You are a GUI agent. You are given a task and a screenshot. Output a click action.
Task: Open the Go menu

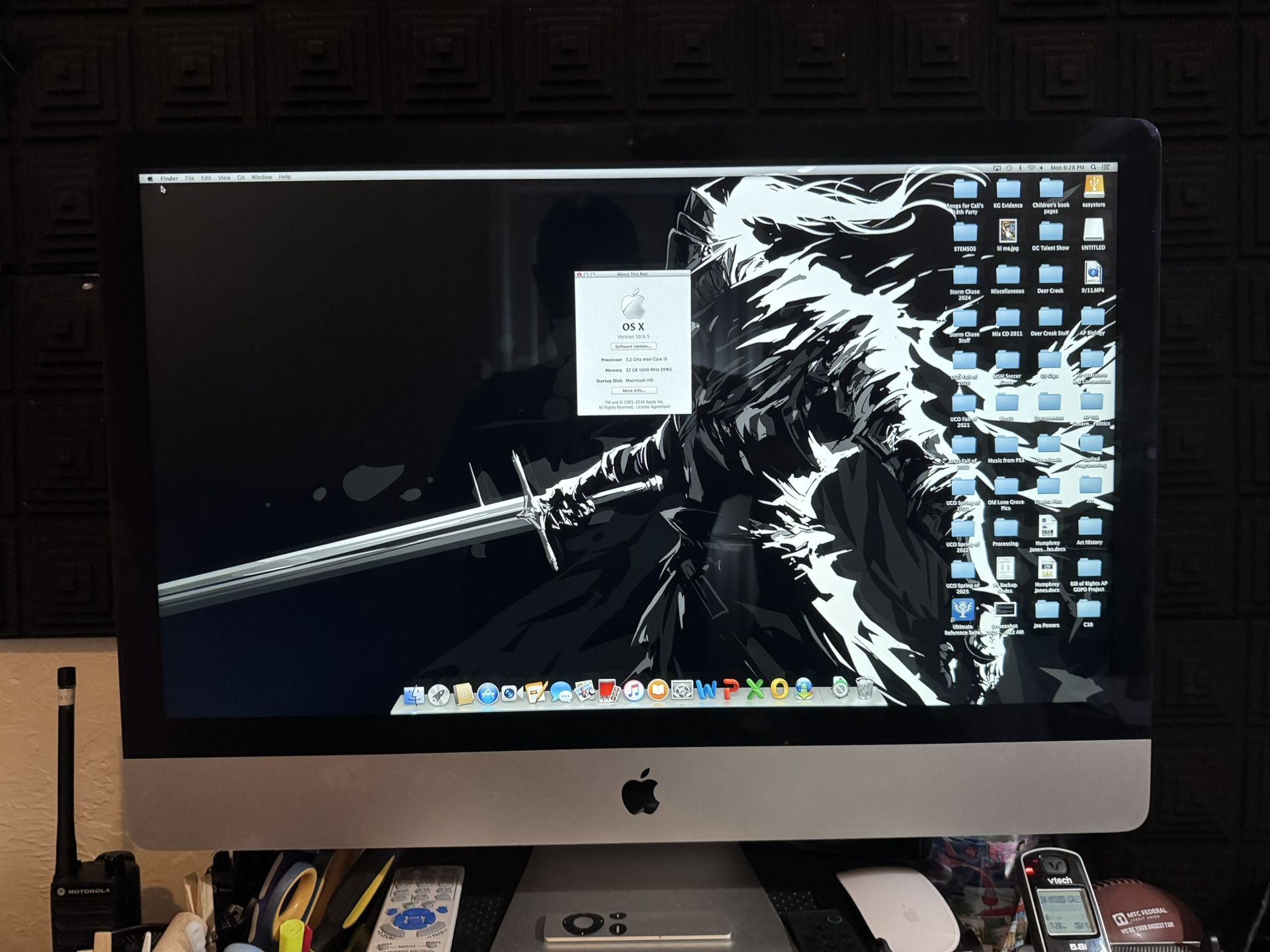click(x=241, y=178)
